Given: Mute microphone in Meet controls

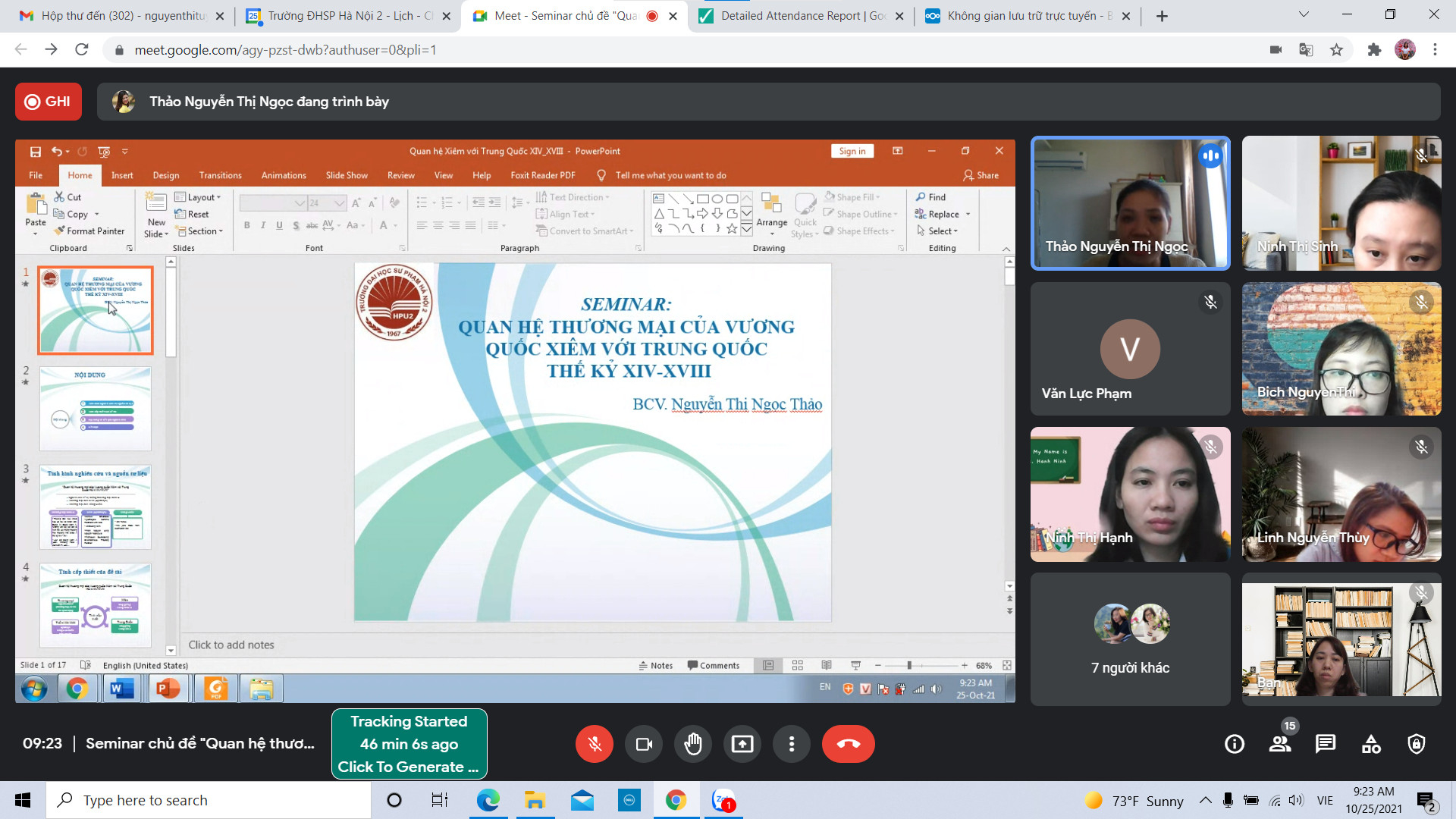Looking at the screenshot, I should tap(595, 744).
